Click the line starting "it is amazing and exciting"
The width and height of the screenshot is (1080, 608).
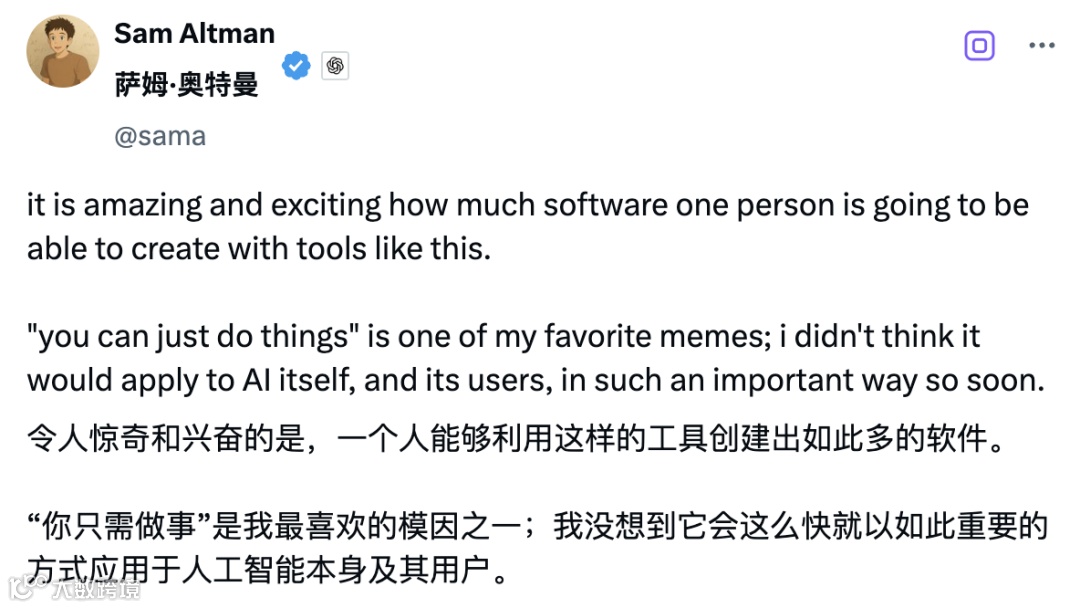(x=527, y=207)
